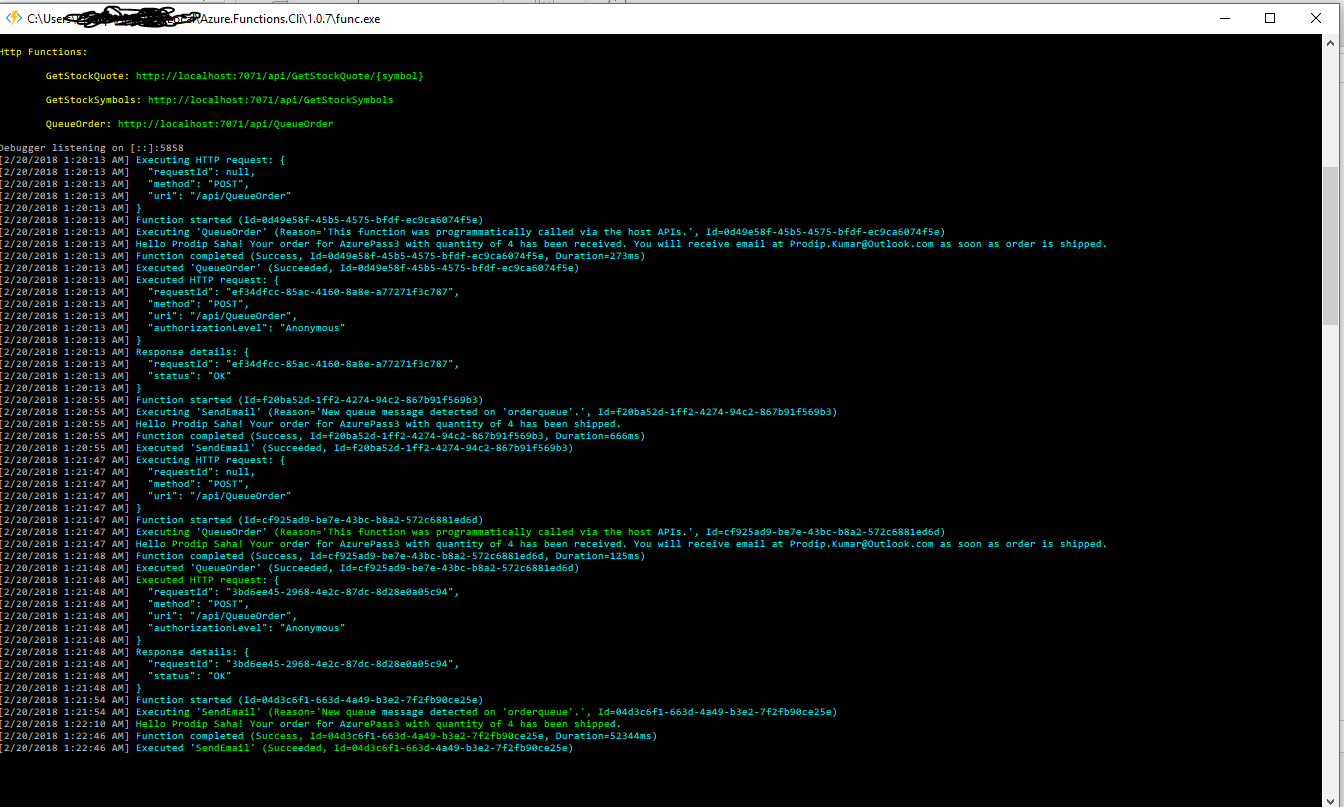Select the GetStockQuote localhost URL
Screen dimensions: 1344x807
coord(280,76)
